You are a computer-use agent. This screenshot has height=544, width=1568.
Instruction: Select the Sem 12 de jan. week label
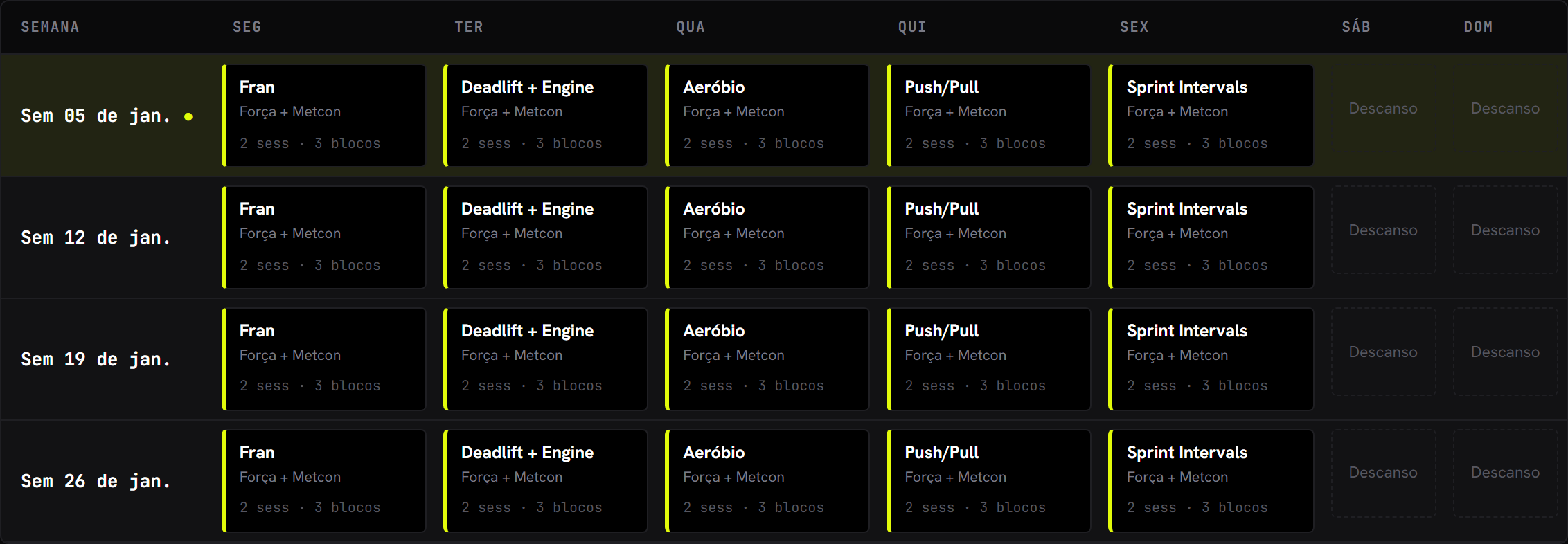(x=96, y=237)
